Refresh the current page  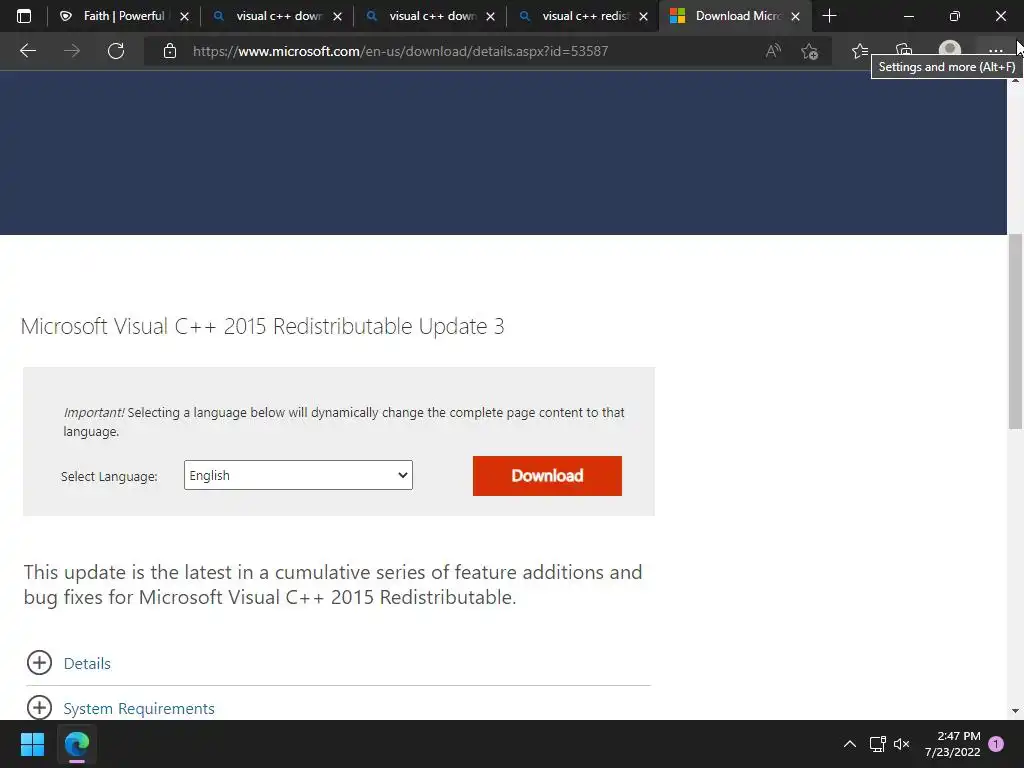point(116,51)
